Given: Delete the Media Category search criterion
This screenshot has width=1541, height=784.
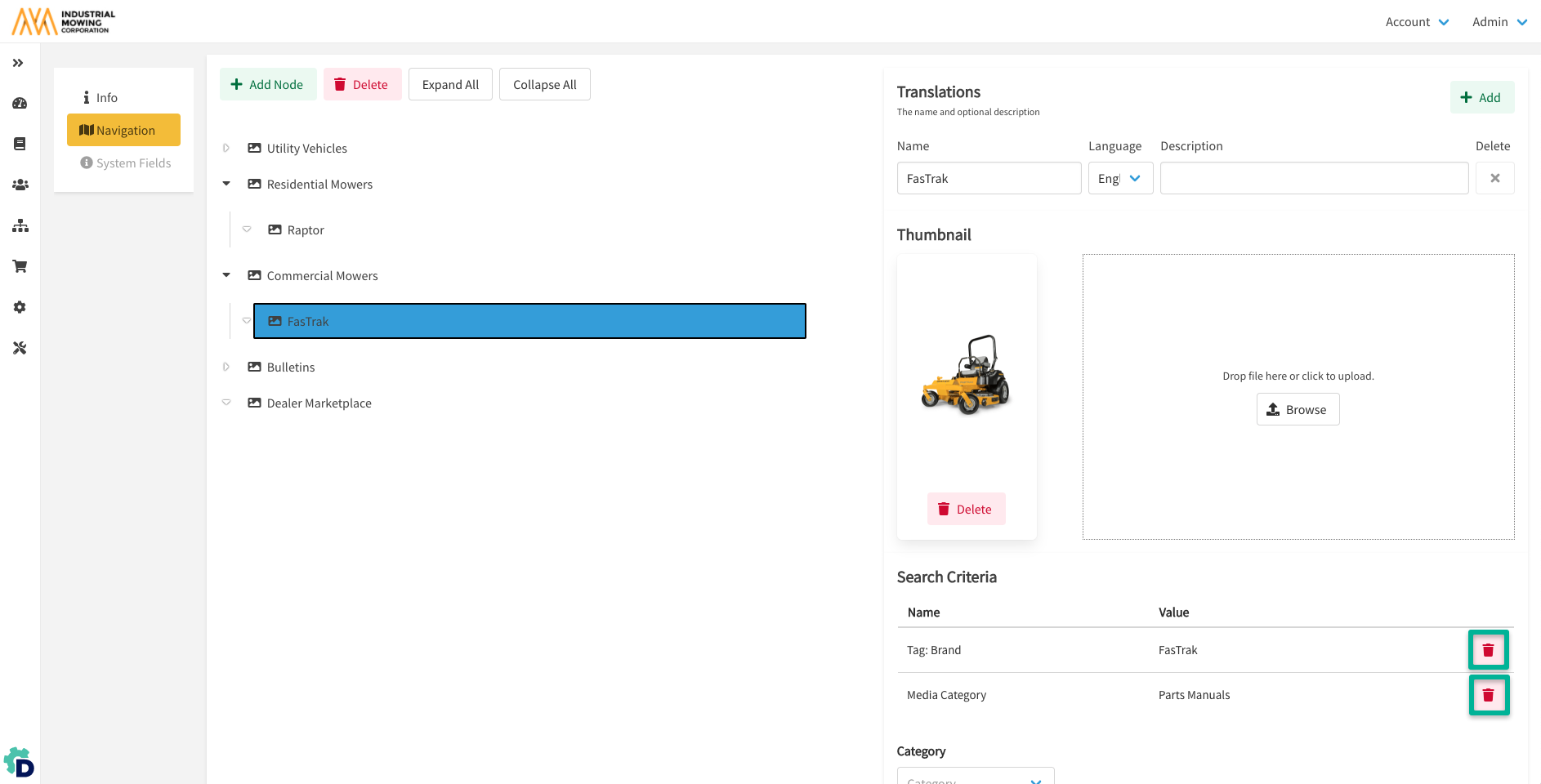Looking at the screenshot, I should [x=1488, y=695].
